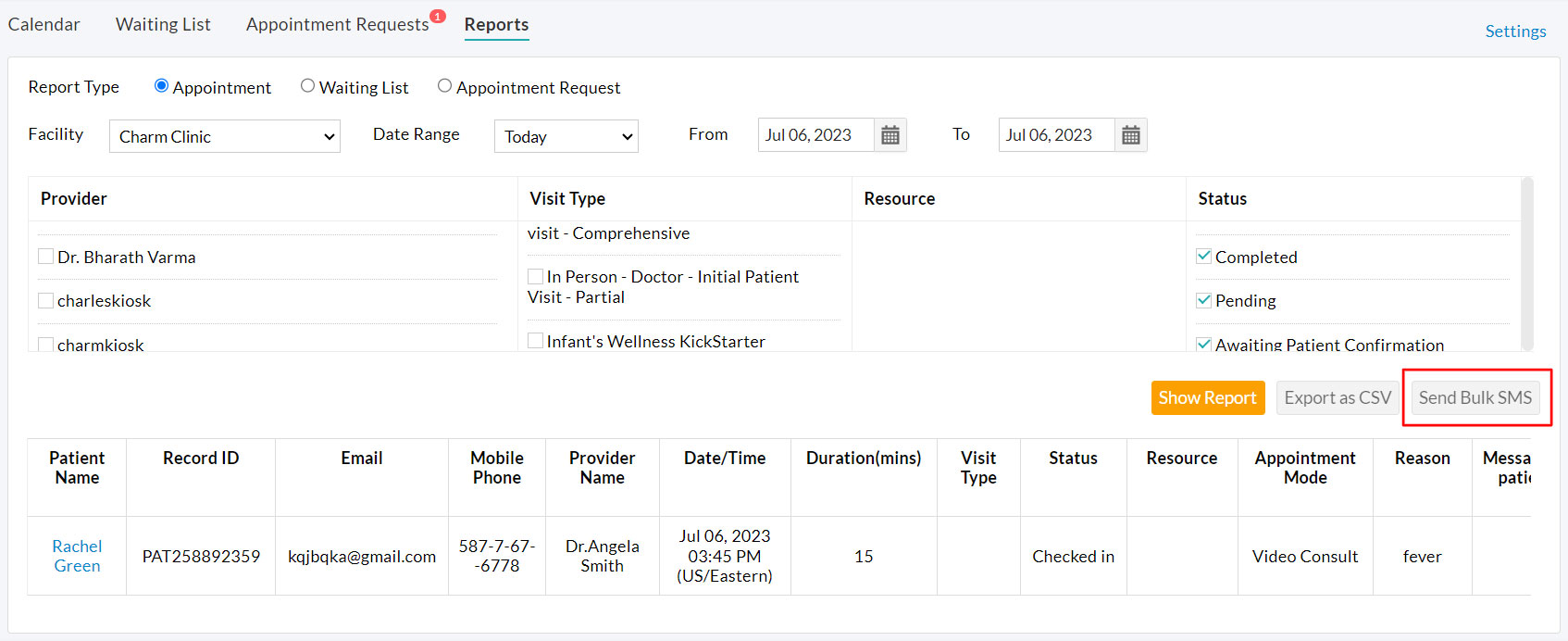Click the Jul 06, 2023 03:45 PM cell
The image size is (1568, 641).
point(725,556)
